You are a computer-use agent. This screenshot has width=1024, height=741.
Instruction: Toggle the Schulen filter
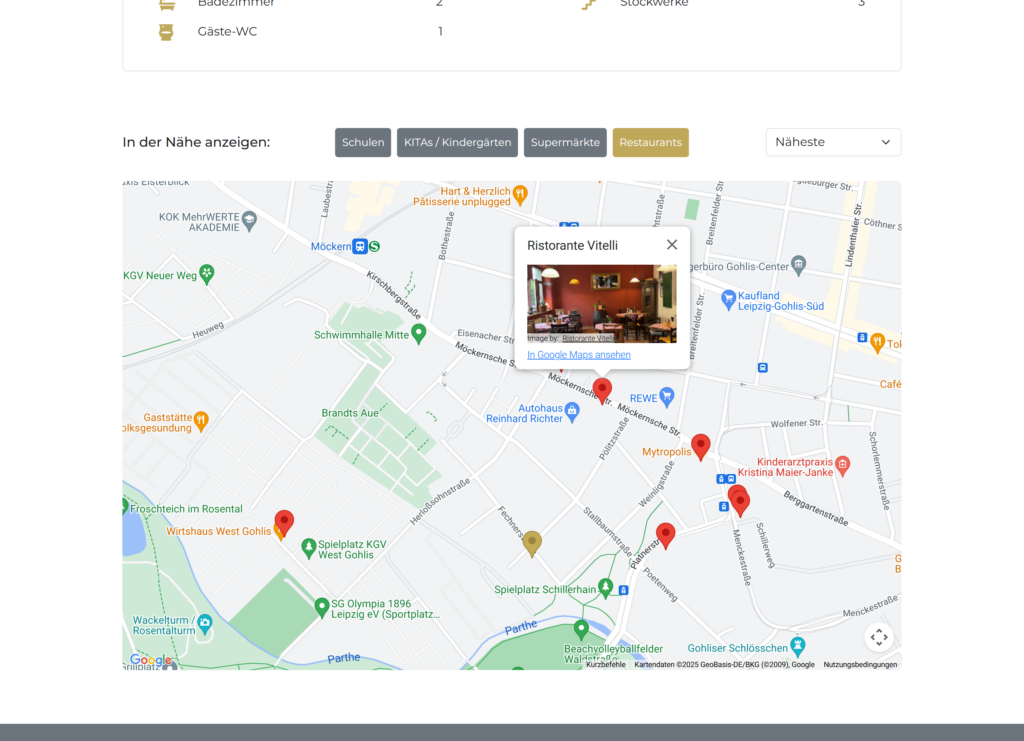pos(362,142)
